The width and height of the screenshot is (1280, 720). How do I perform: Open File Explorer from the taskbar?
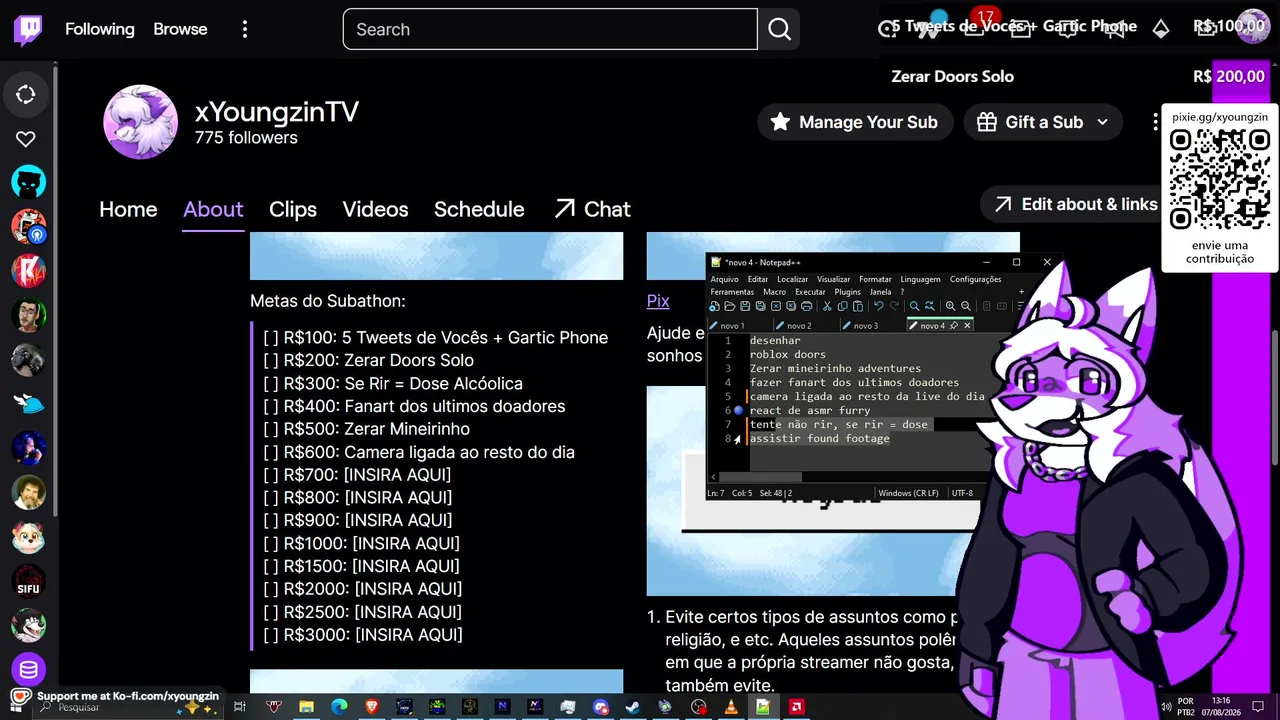306,707
